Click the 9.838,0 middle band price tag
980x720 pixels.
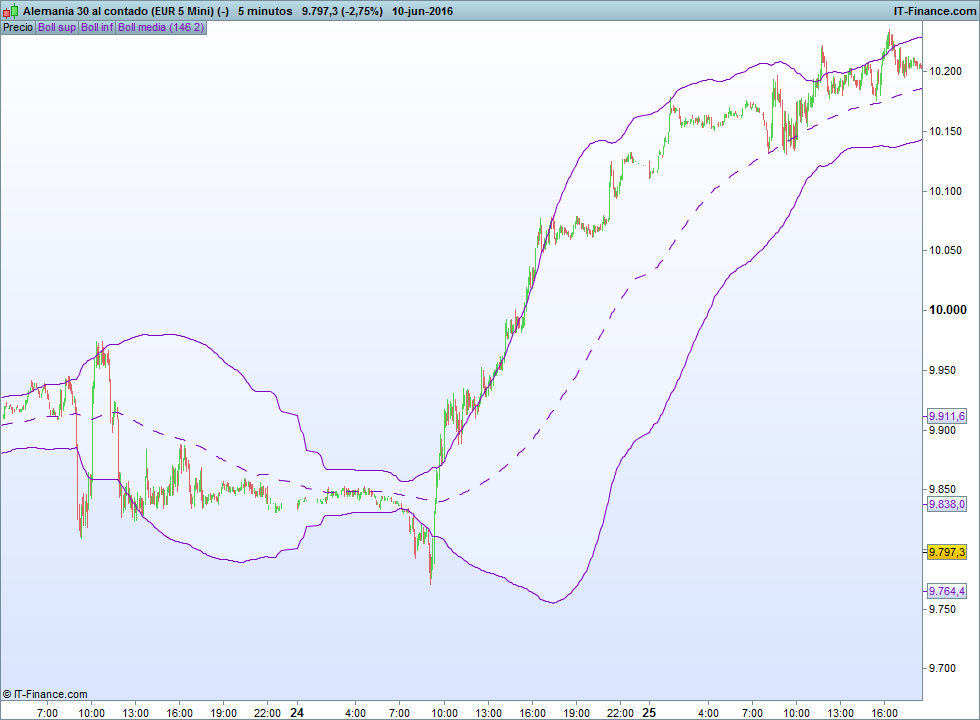947,504
